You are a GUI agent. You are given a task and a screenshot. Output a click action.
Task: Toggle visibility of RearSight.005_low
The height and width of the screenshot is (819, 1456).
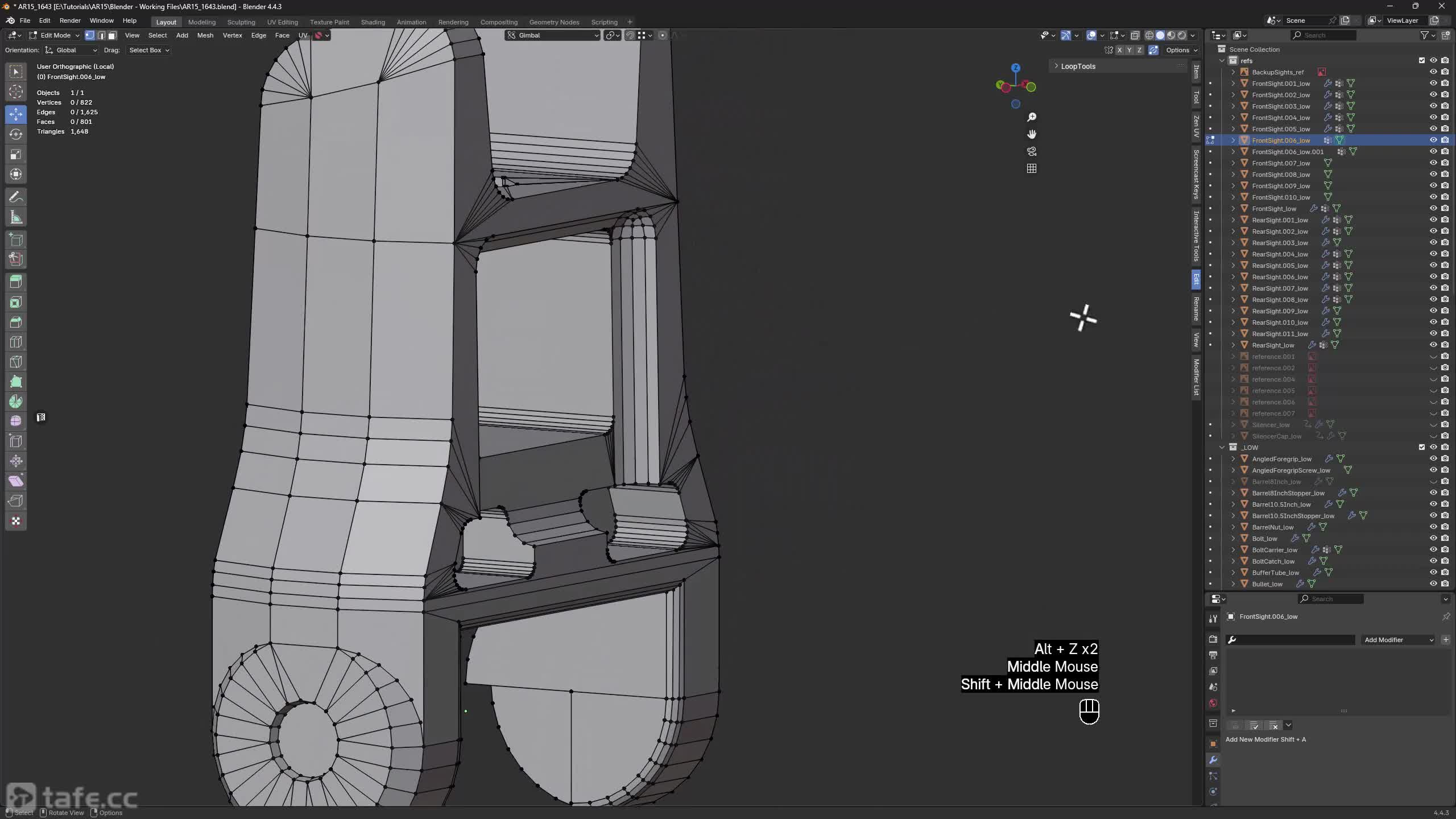(x=1433, y=265)
